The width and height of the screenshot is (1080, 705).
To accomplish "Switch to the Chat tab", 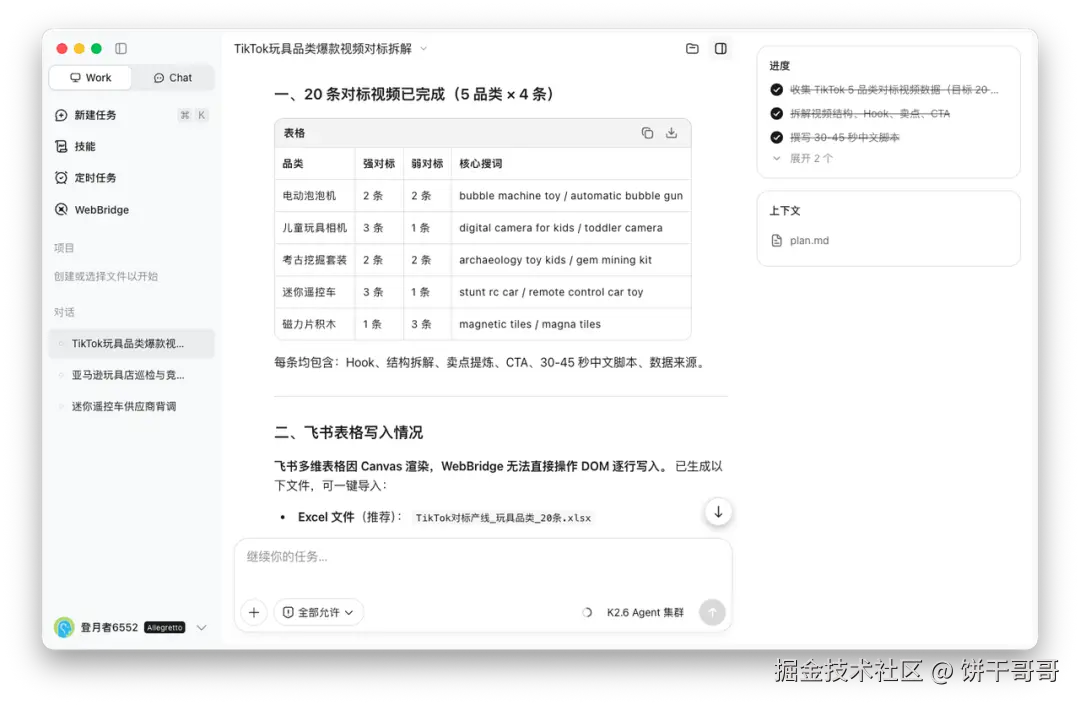I will (x=173, y=78).
